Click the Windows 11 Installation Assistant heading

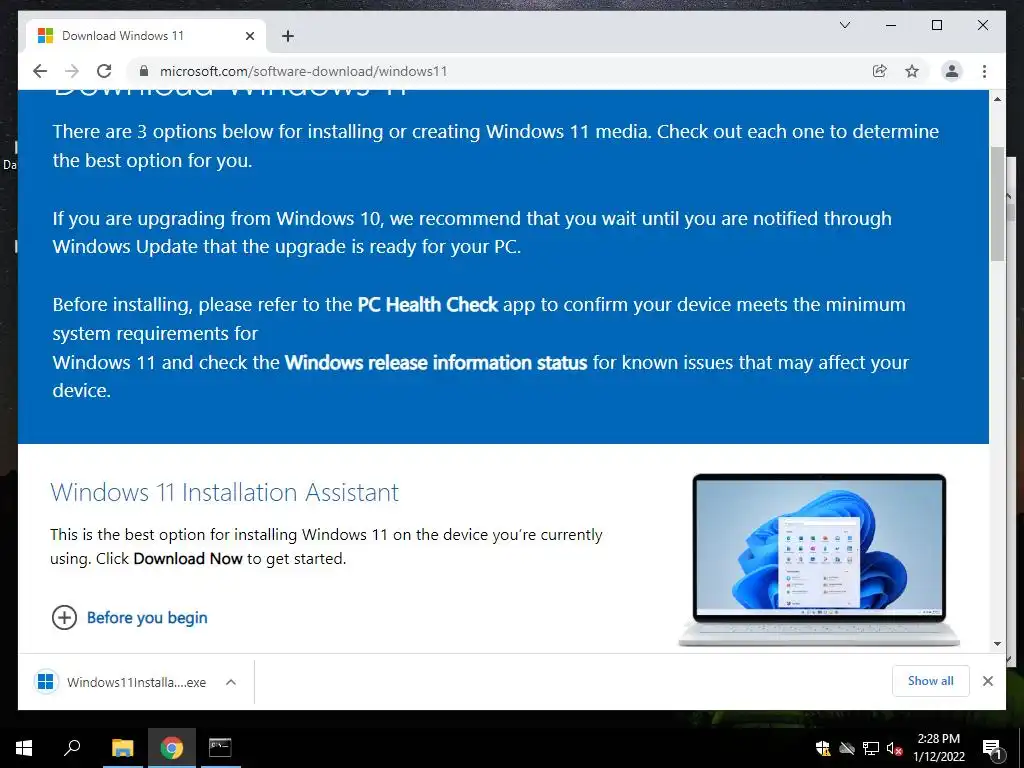coord(224,492)
